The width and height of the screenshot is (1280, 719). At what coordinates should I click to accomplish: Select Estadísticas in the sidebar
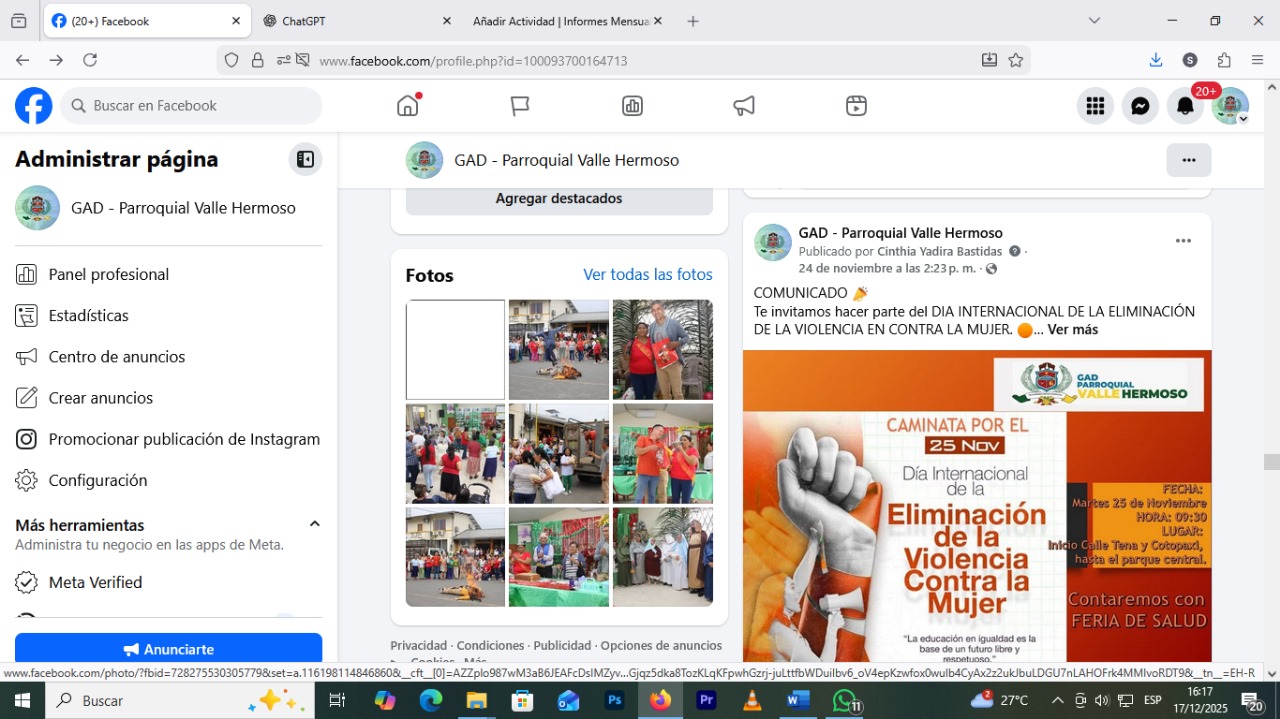point(88,316)
